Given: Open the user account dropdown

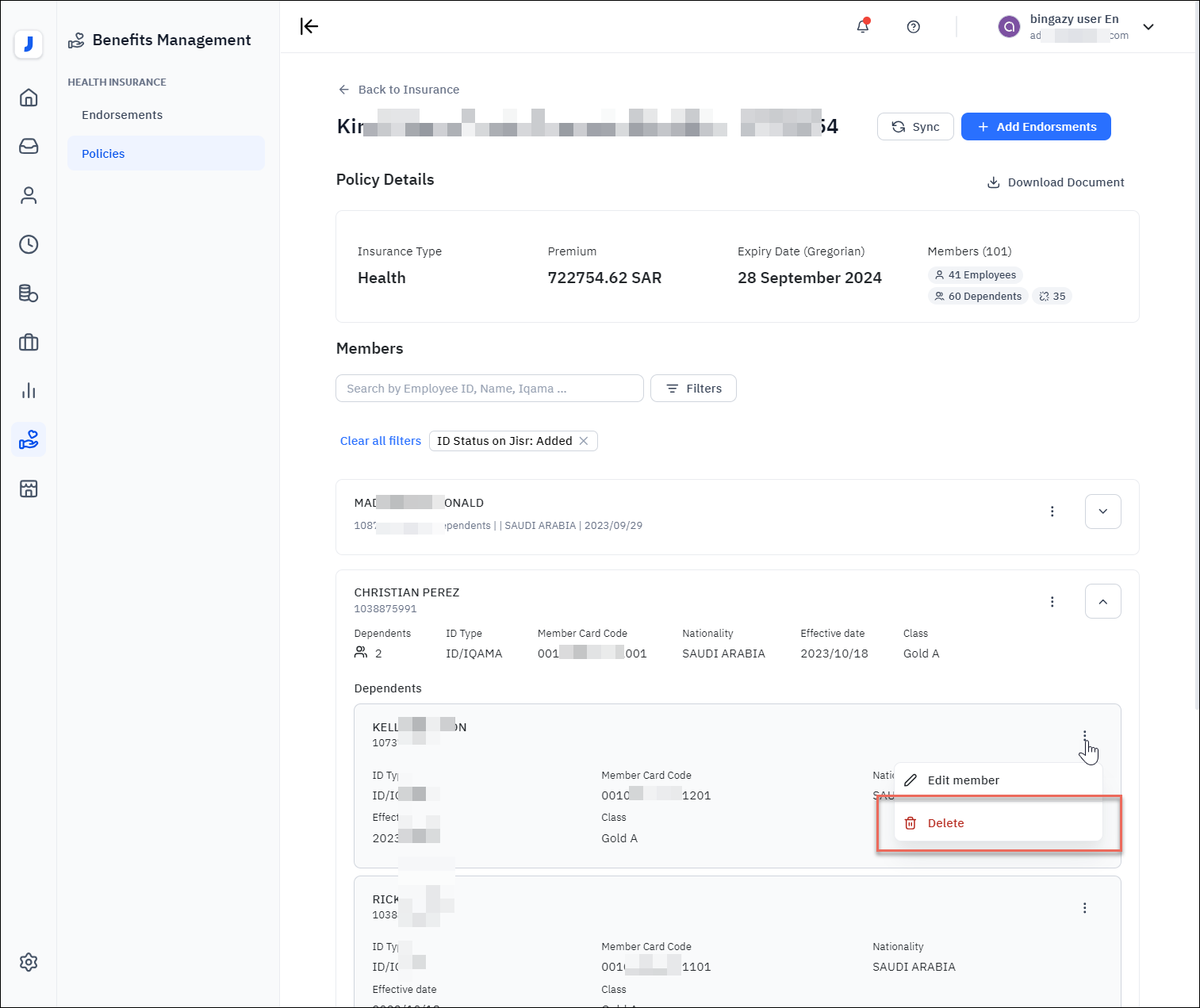Looking at the screenshot, I should tap(1148, 27).
